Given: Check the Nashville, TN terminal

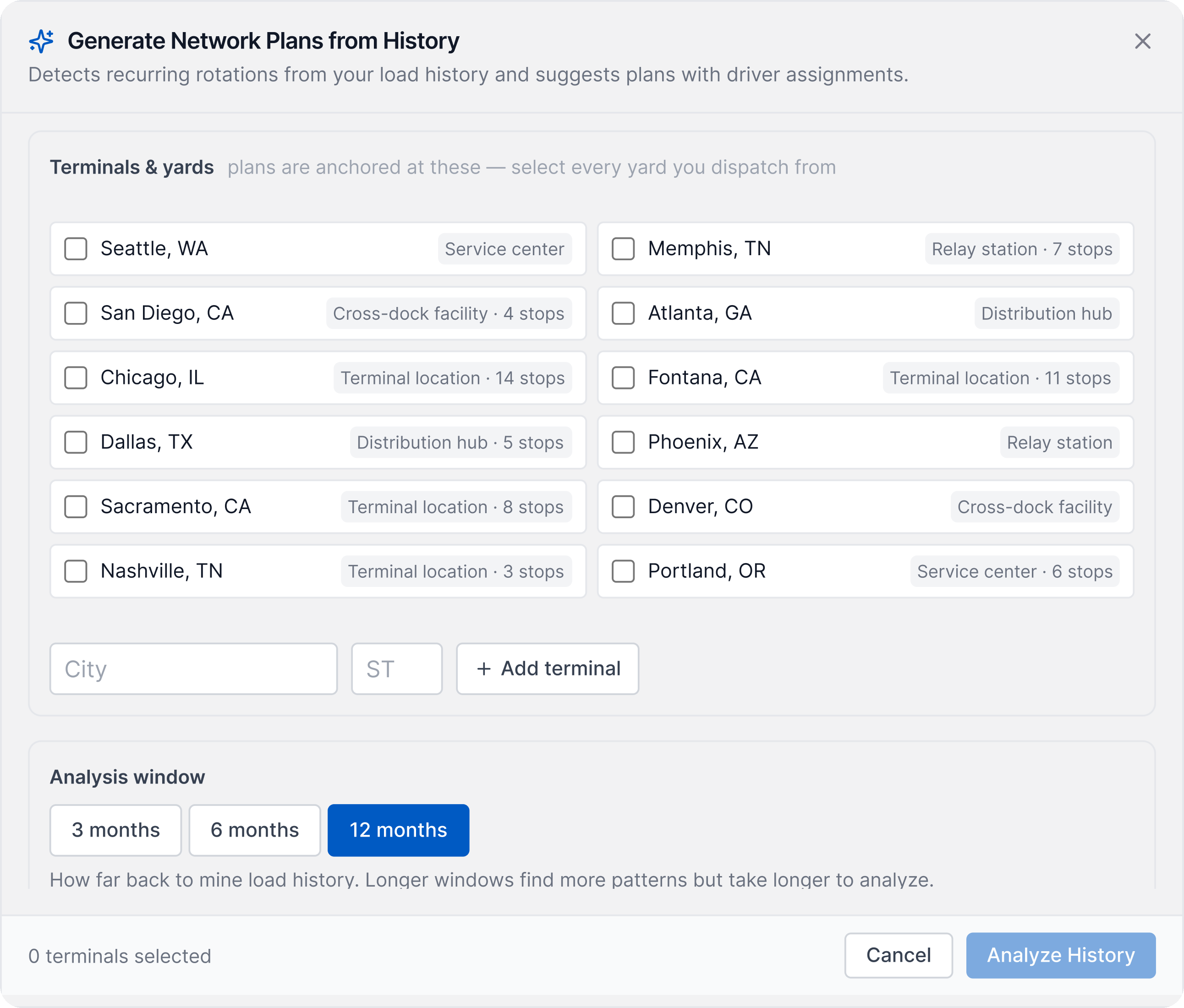Looking at the screenshot, I should coord(76,571).
